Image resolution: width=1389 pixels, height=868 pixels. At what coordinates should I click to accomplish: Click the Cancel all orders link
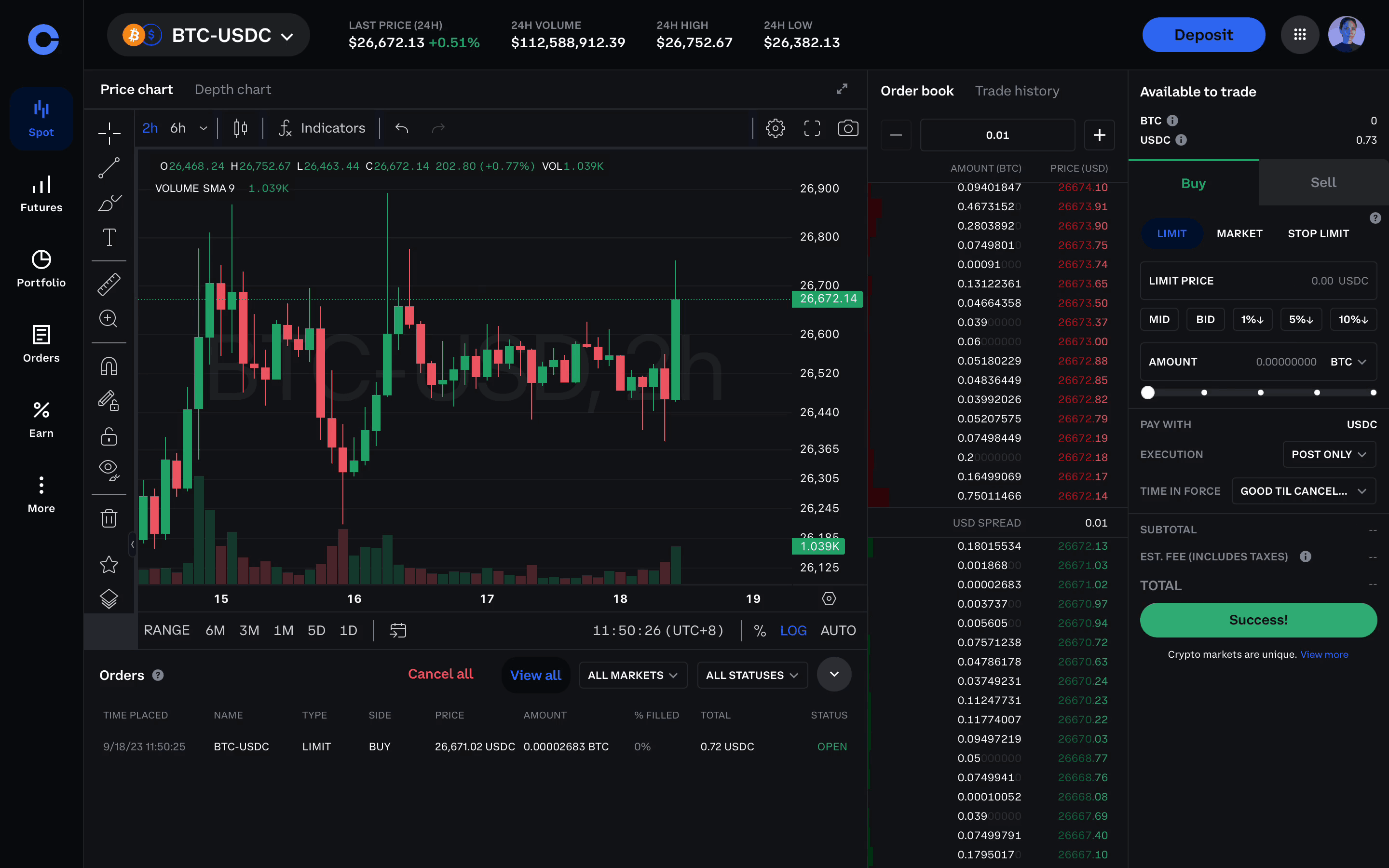pyautogui.click(x=440, y=674)
